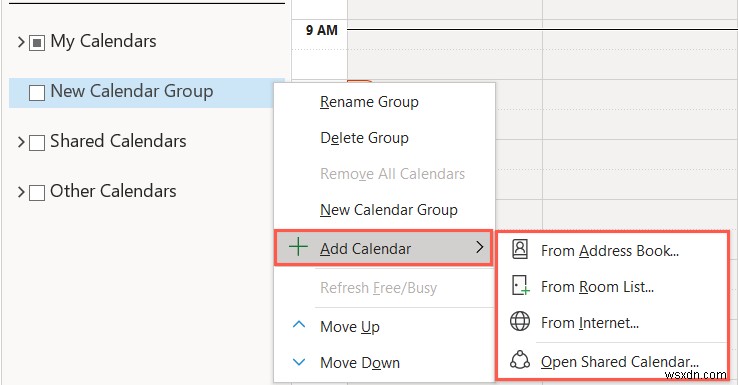Select My Calendars label in folder pane

click(103, 41)
